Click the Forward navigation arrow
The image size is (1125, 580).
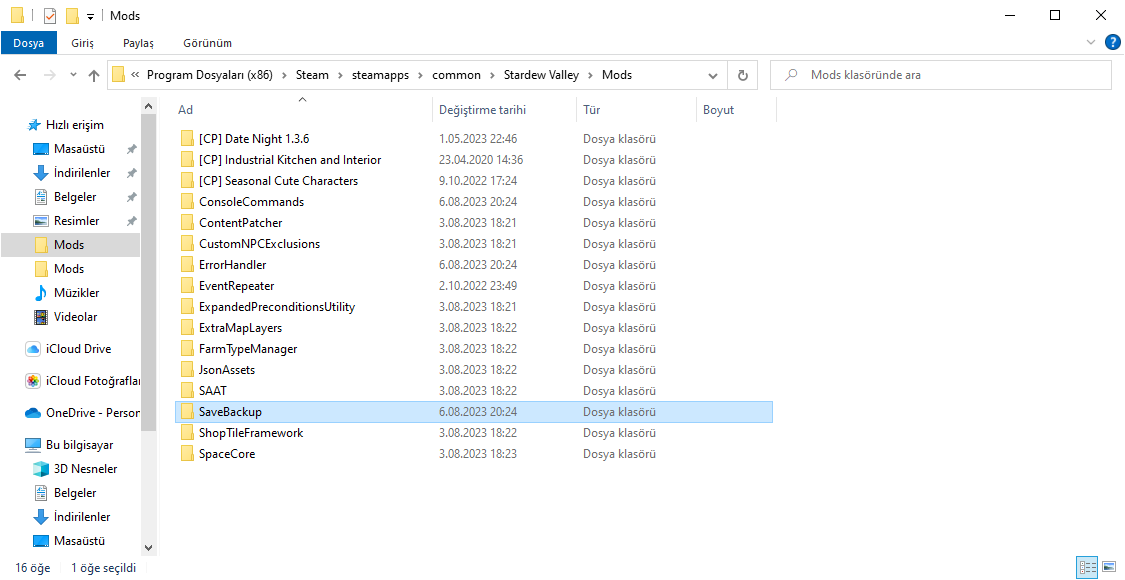50,75
